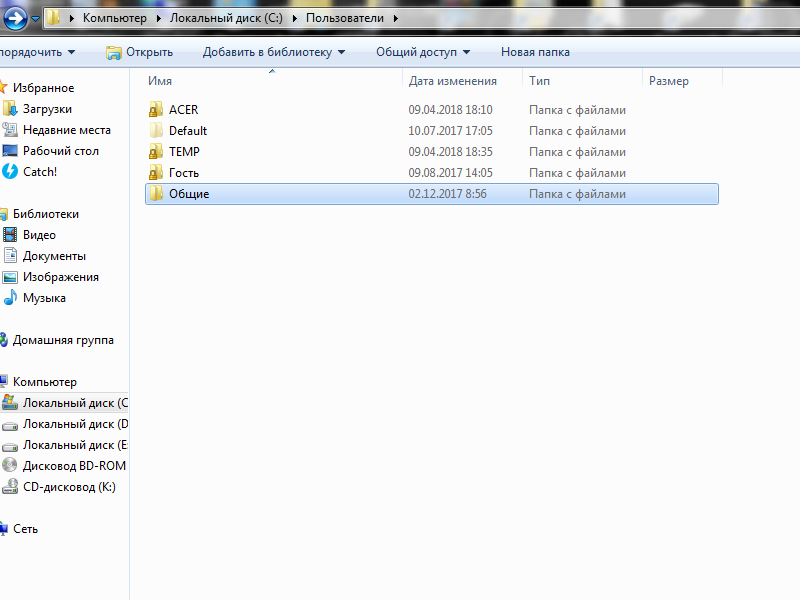The width and height of the screenshot is (800, 600).
Task: Click the Дисковод BD-ROM disc icon
Action: [x=10, y=465]
